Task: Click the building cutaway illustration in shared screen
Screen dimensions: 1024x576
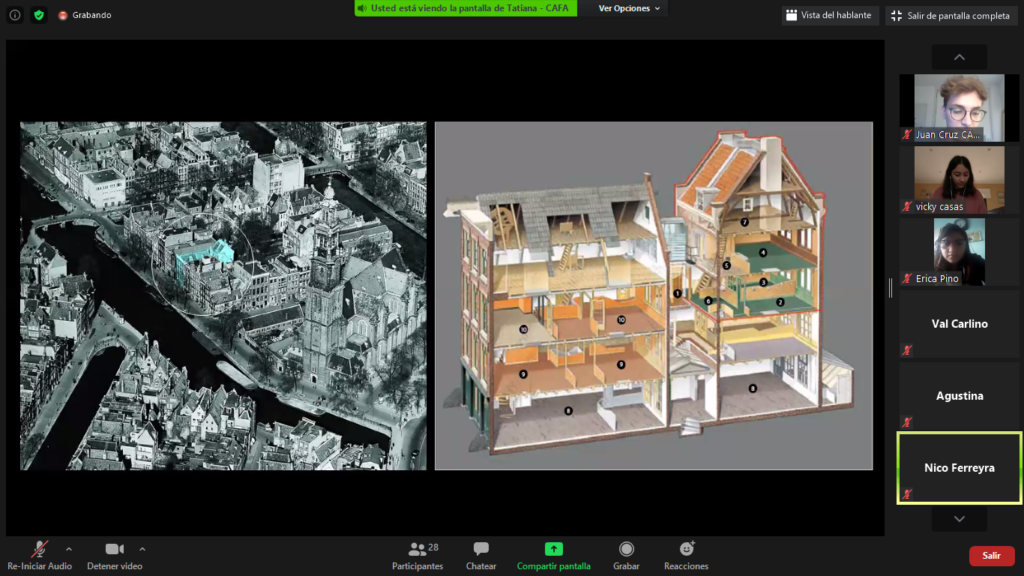Action: click(x=654, y=296)
